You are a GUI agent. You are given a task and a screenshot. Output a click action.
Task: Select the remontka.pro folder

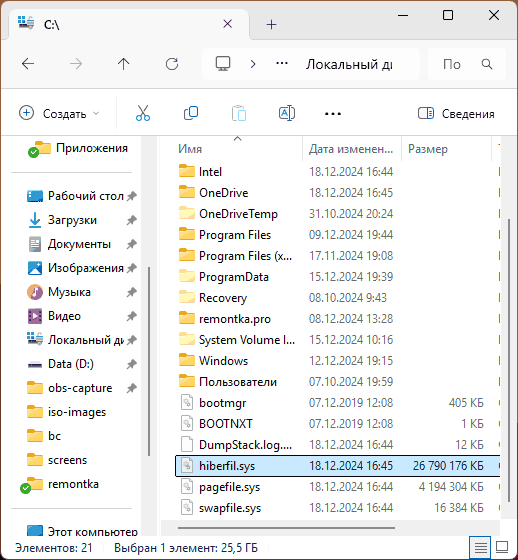coord(225,319)
